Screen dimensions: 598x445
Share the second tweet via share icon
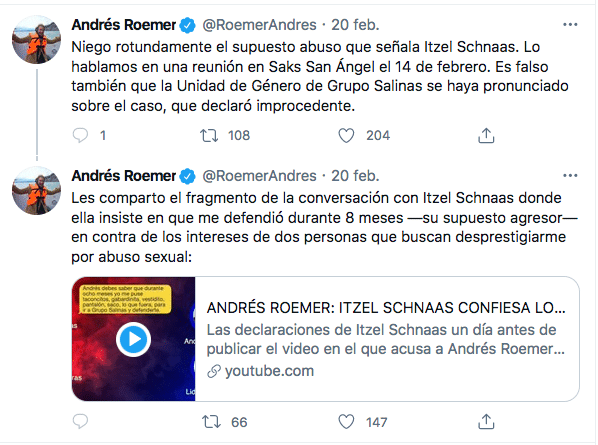pos(486,421)
